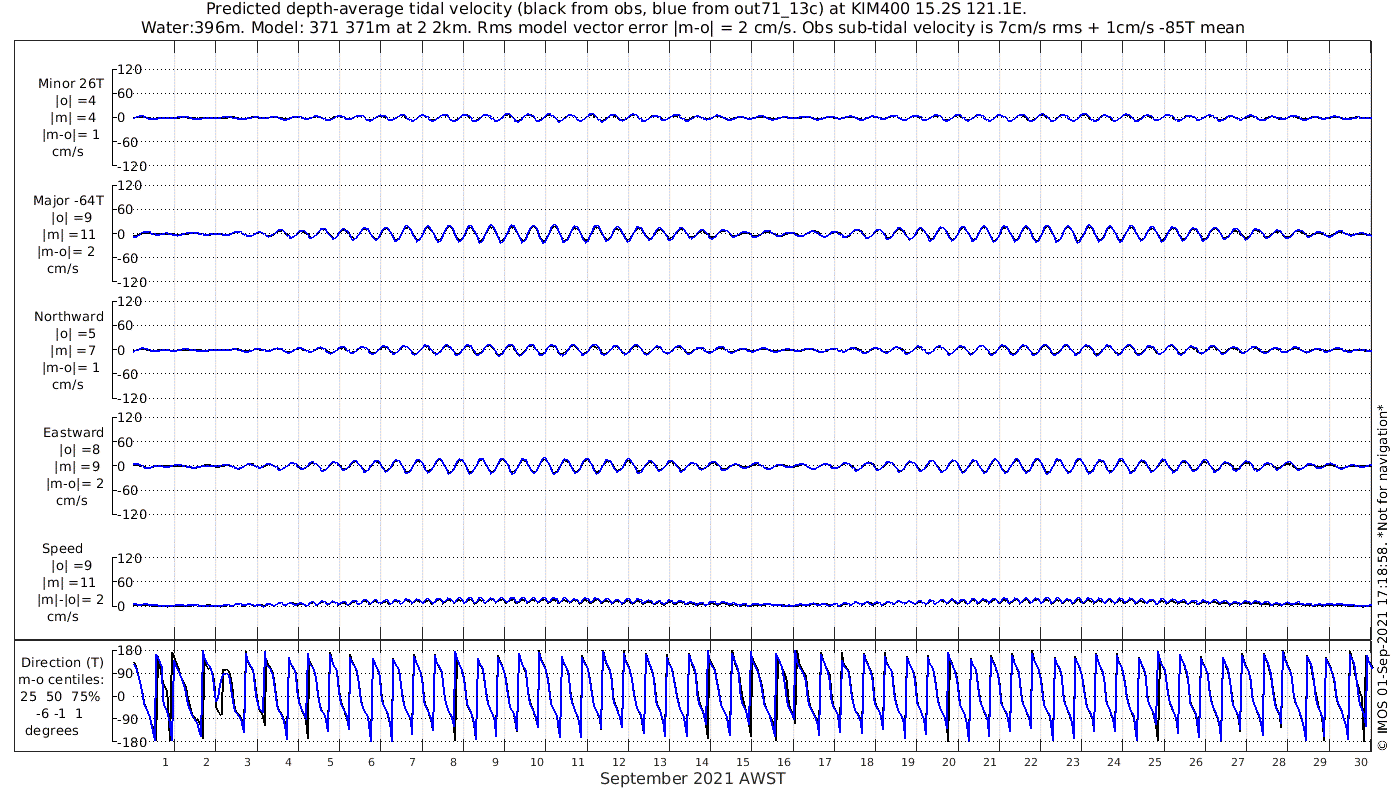Click the 'September 2021 AWST' axis title
Screen dimensions: 1400x800
tap(693, 779)
